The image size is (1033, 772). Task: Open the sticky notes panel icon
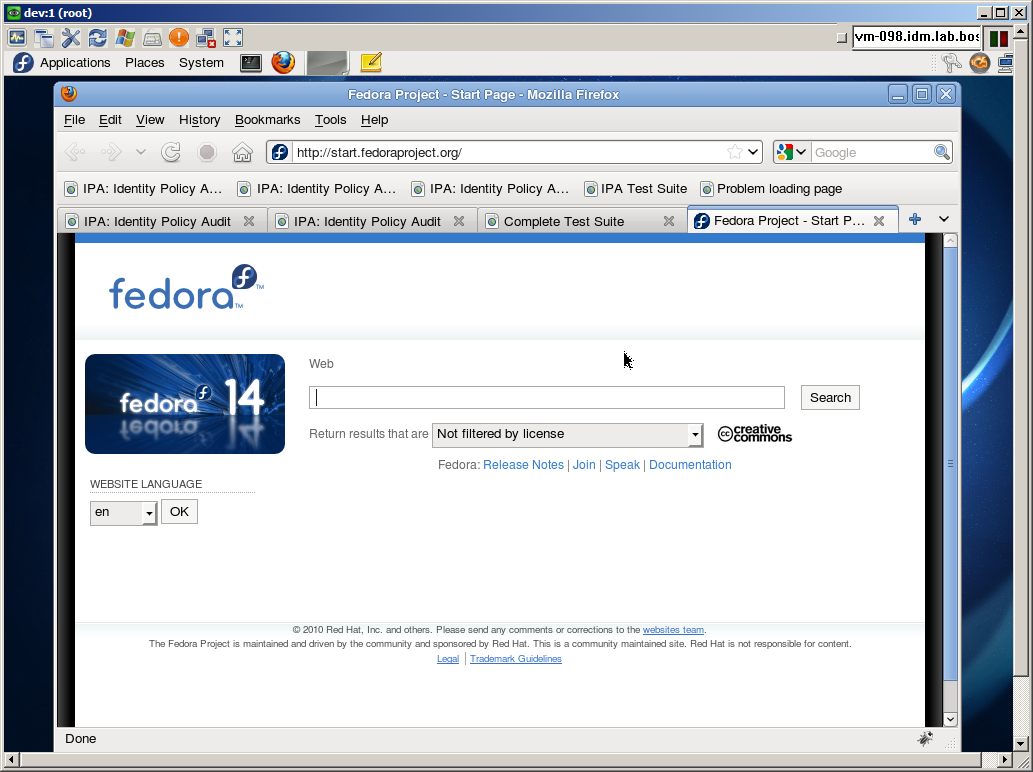click(x=371, y=62)
